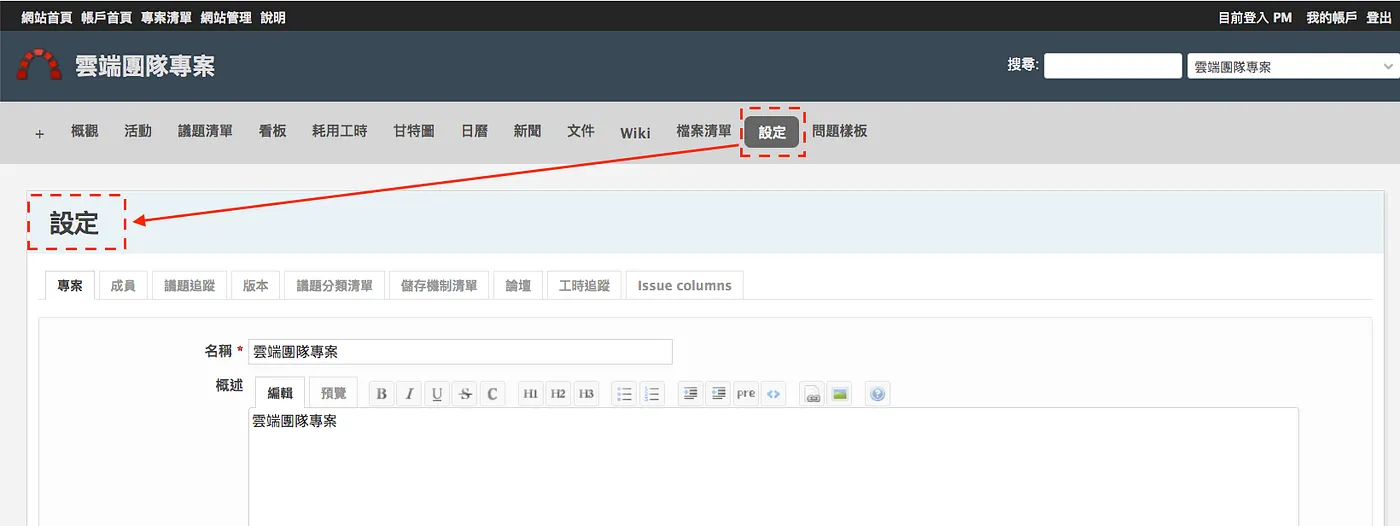This screenshot has height=526, width=1400.
Task: Insert preformatted text with pre button
Action: 746,394
